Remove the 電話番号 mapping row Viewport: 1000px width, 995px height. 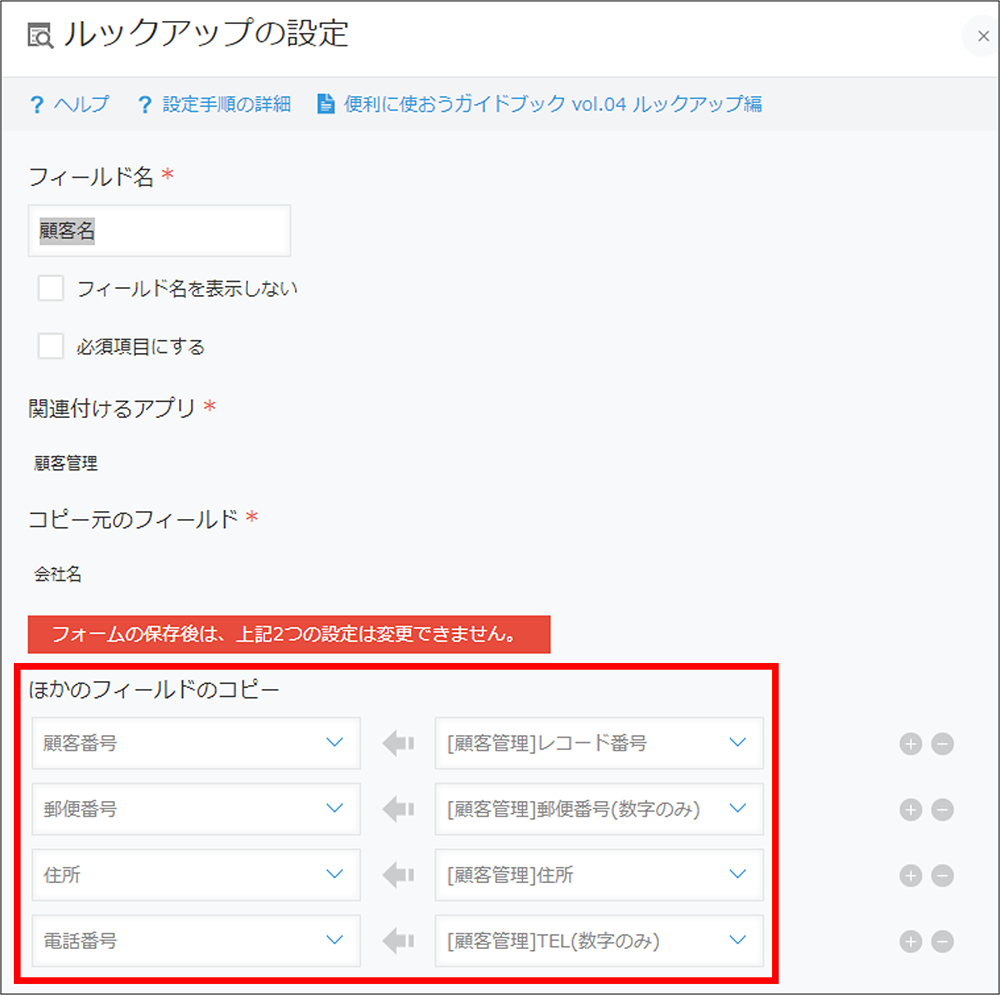pyautogui.click(x=942, y=941)
